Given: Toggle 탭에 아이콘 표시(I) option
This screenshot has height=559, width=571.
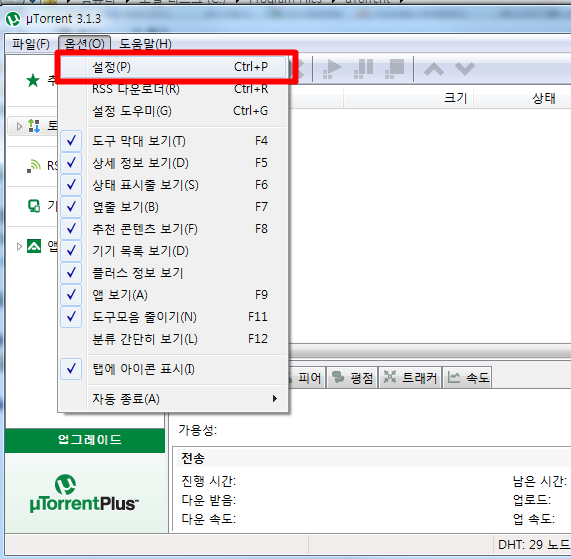Looking at the screenshot, I should pyautogui.click(x=173, y=369).
